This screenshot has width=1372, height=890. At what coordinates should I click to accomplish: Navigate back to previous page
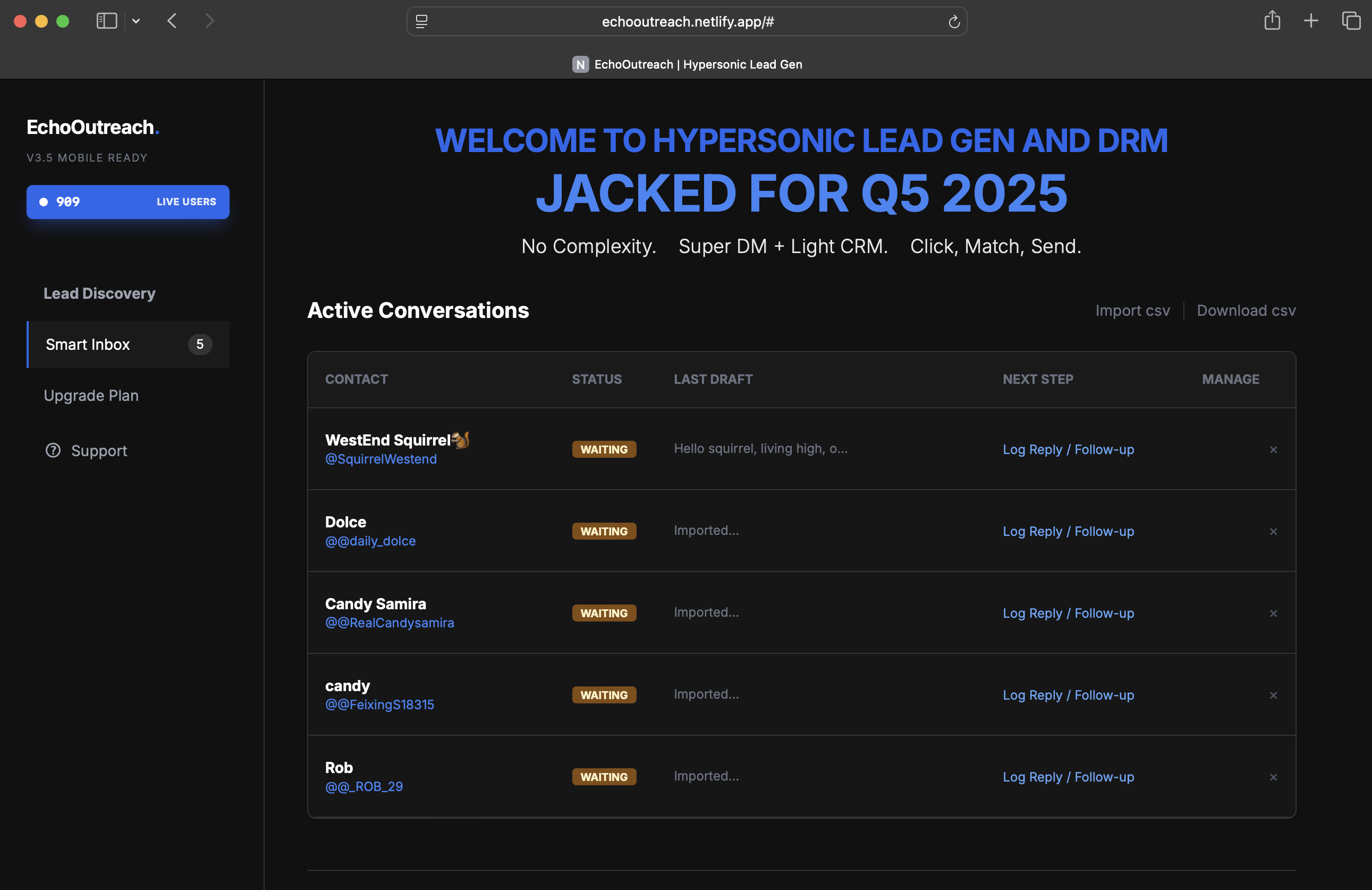[171, 21]
